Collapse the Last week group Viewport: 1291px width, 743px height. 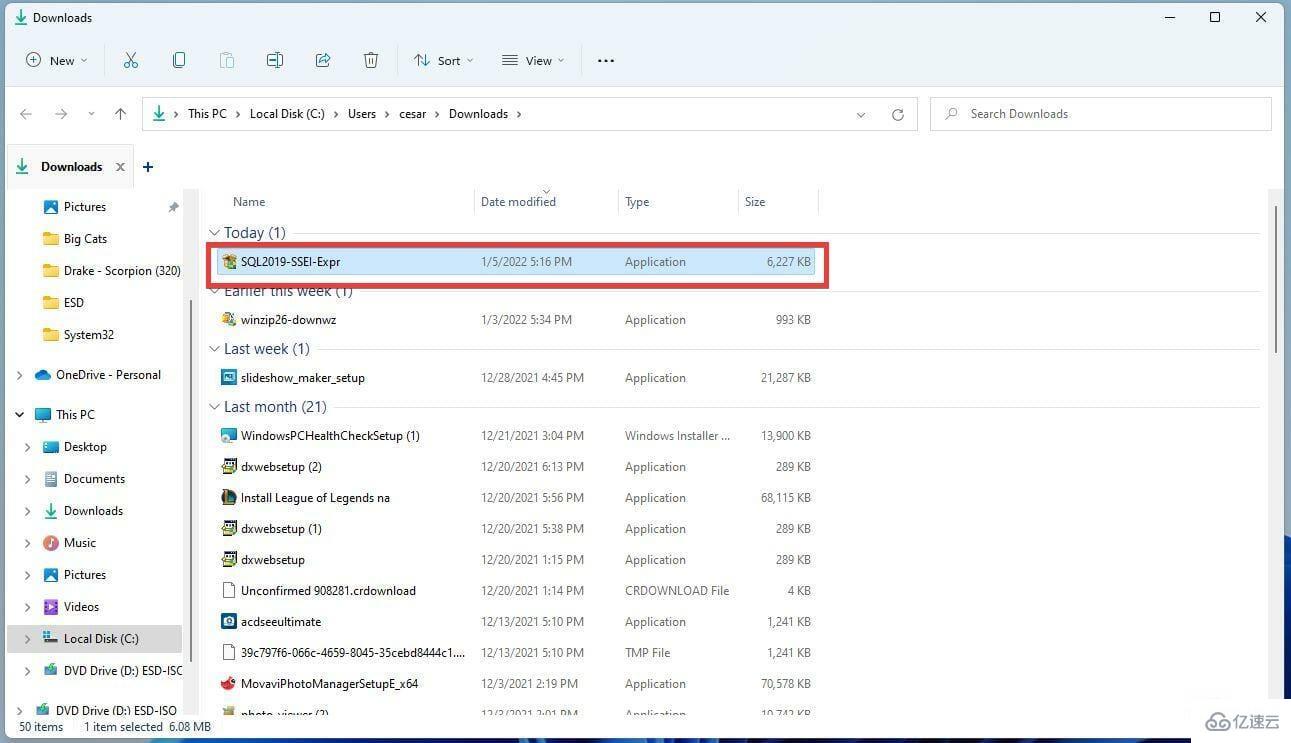[214, 349]
